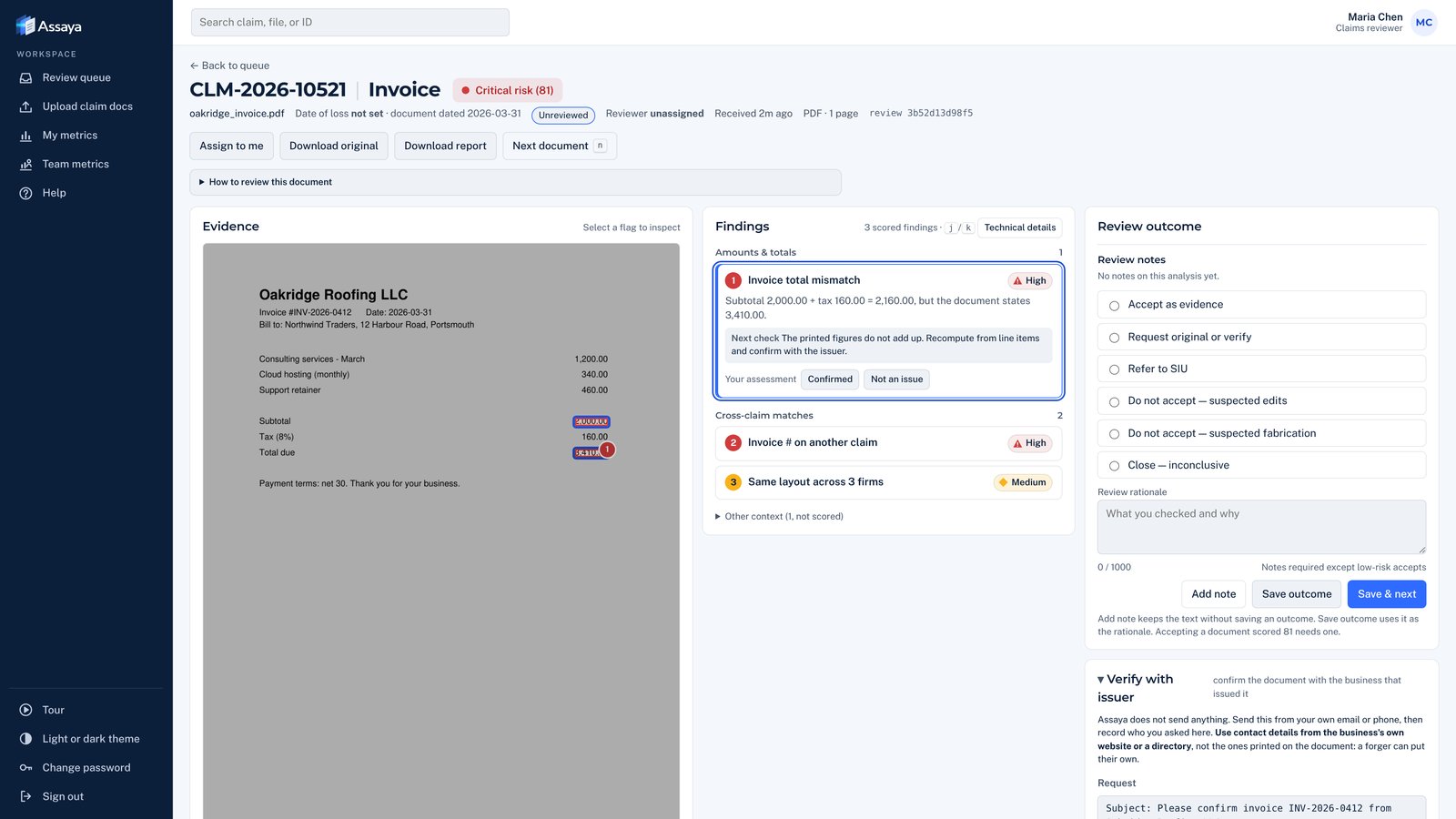Click Save outcome button

point(1297,594)
